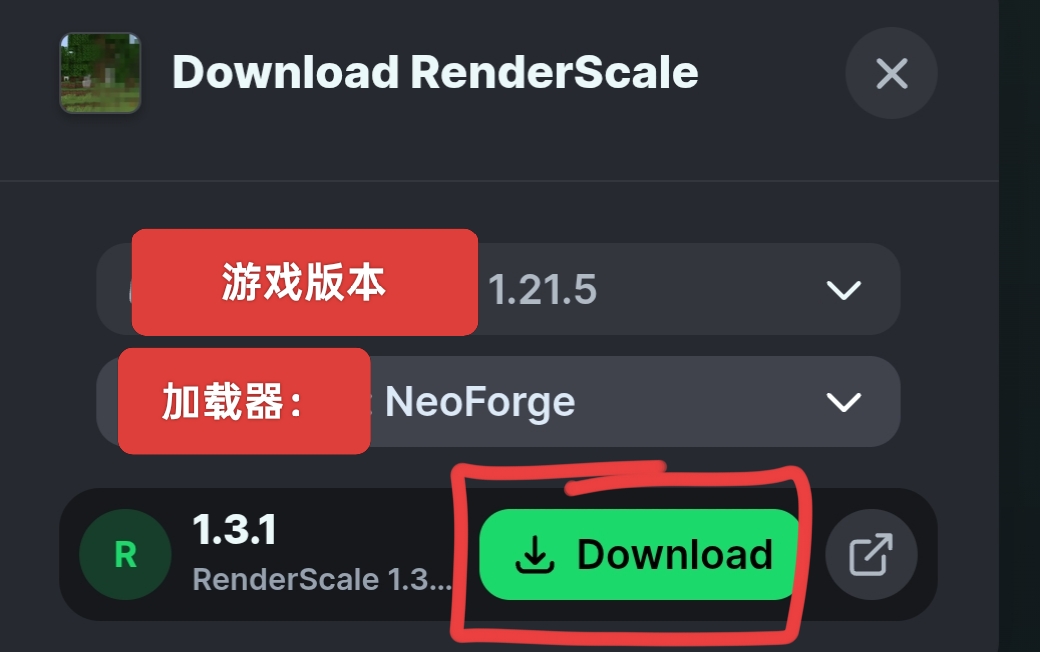Select the NeoForge loader text
The height and width of the screenshot is (652, 1040).
tap(480, 403)
